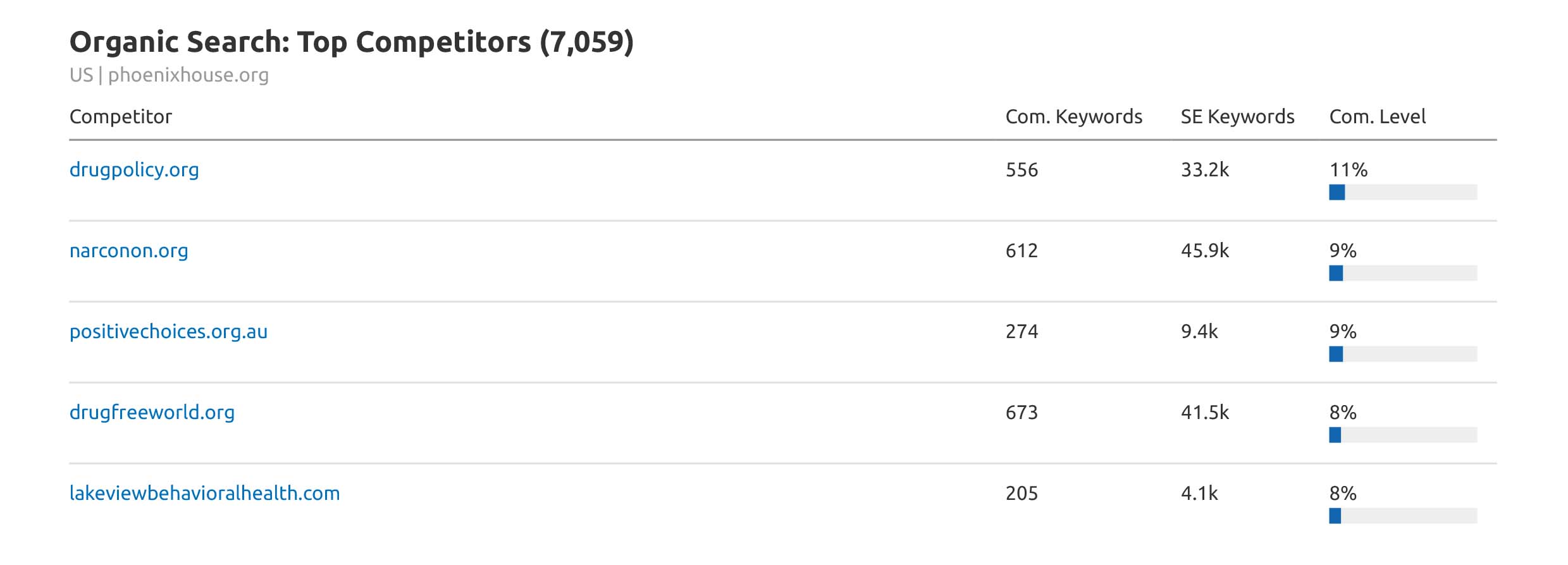
Task: Click the Com. Level column header
Action: tap(1377, 117)
